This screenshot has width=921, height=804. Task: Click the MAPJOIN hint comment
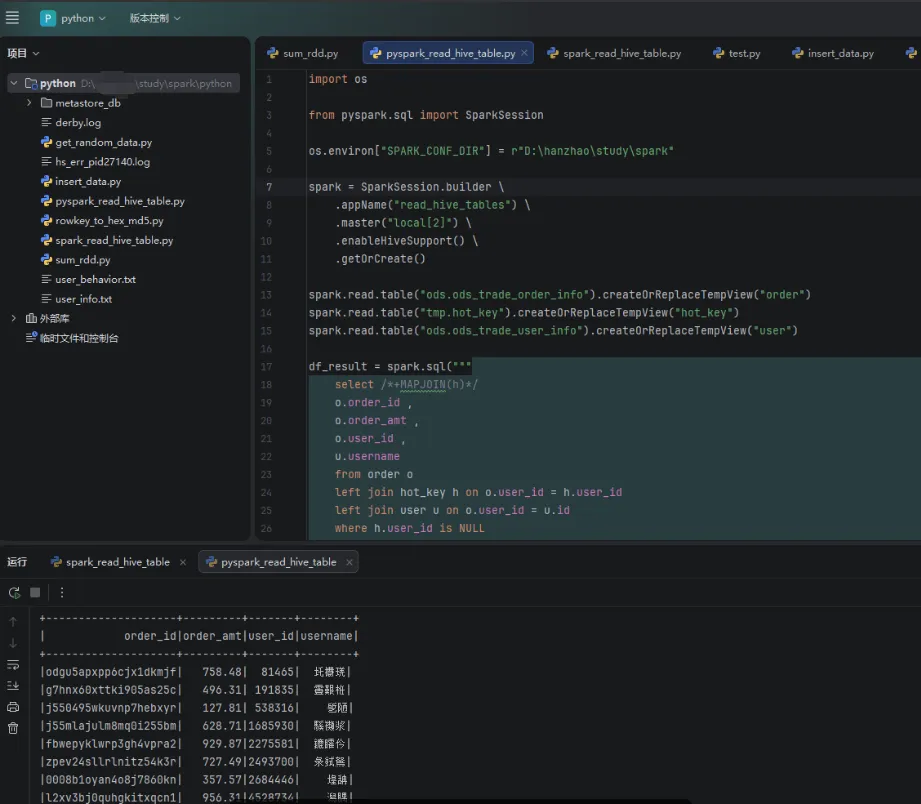pos(429,385)
